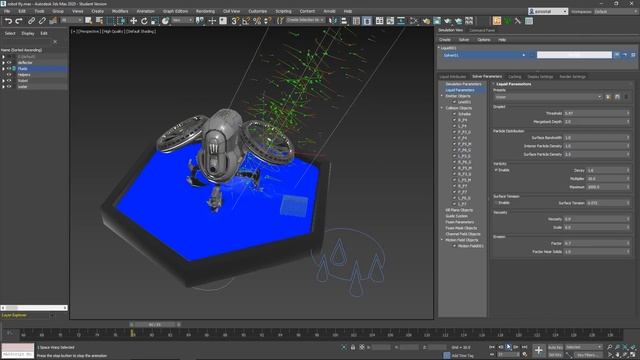Click the Use Pivot Point Center icon
The height and width of the screenshot is (360, 640).
[x=200, y=21]
